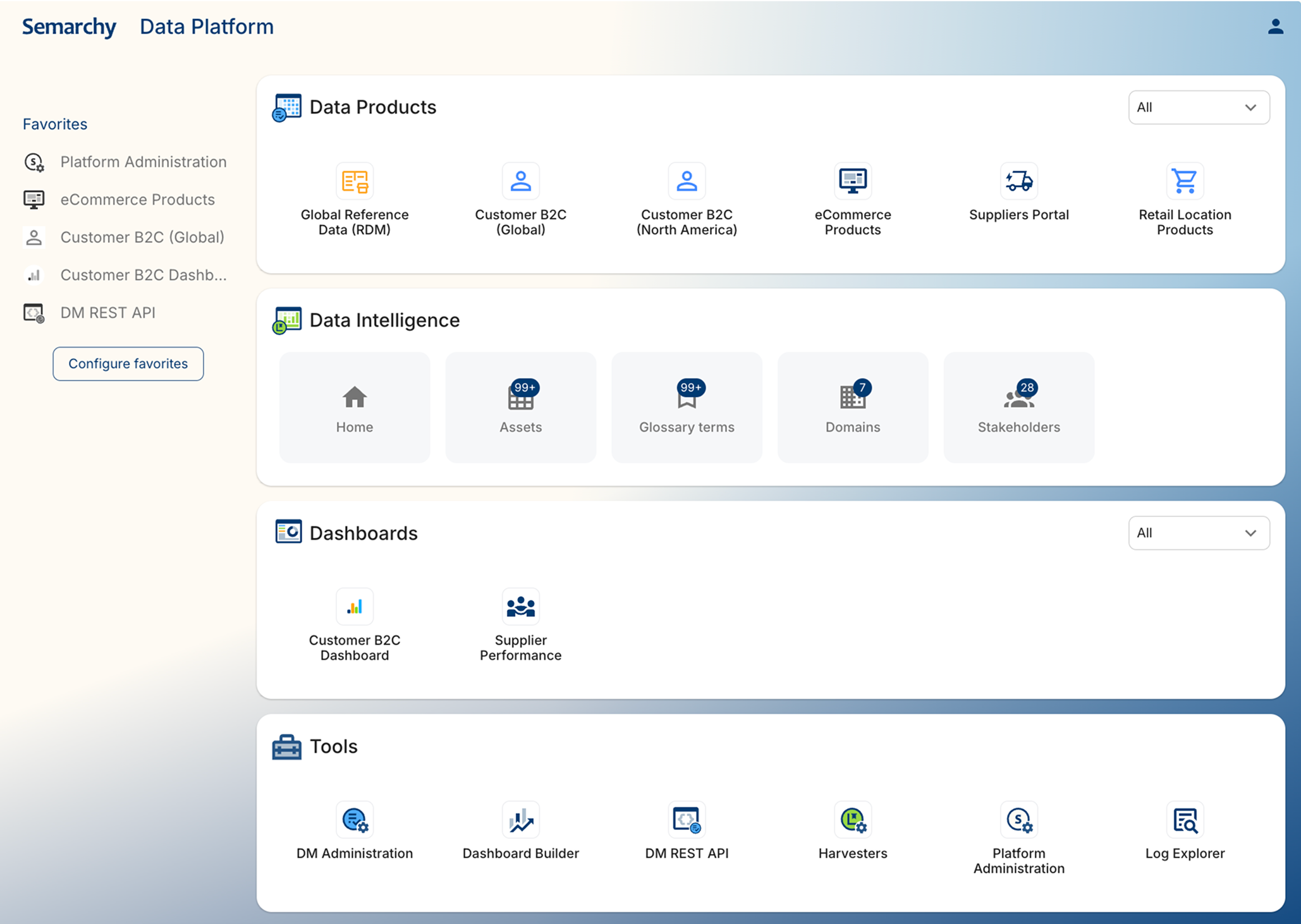This screenshot has height=924, width=1301.
Task: Launch DM Administration tool icon
Action: (355, 820)
